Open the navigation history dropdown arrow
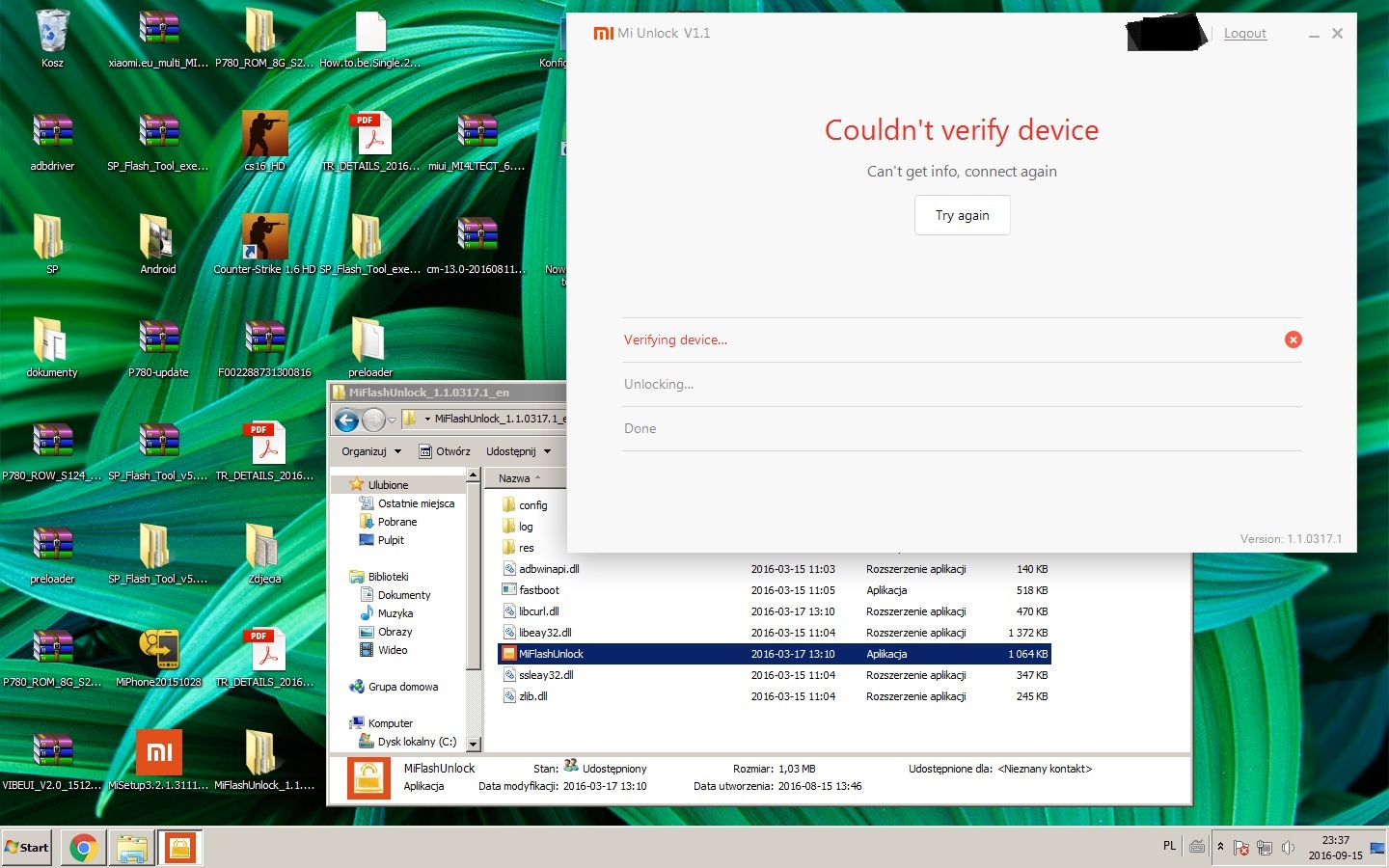 [x=392, y=420]
